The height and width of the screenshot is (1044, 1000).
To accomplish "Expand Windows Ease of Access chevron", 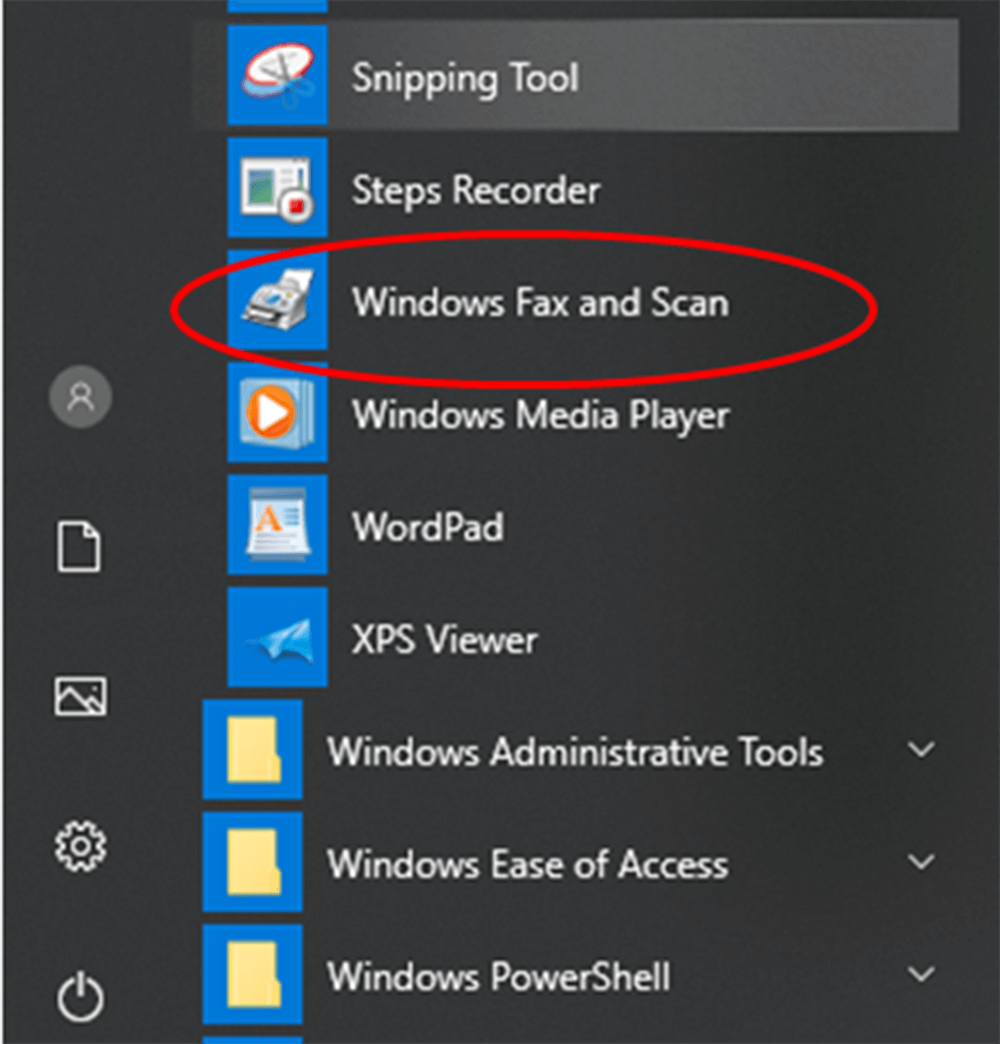I will (921, 862).
